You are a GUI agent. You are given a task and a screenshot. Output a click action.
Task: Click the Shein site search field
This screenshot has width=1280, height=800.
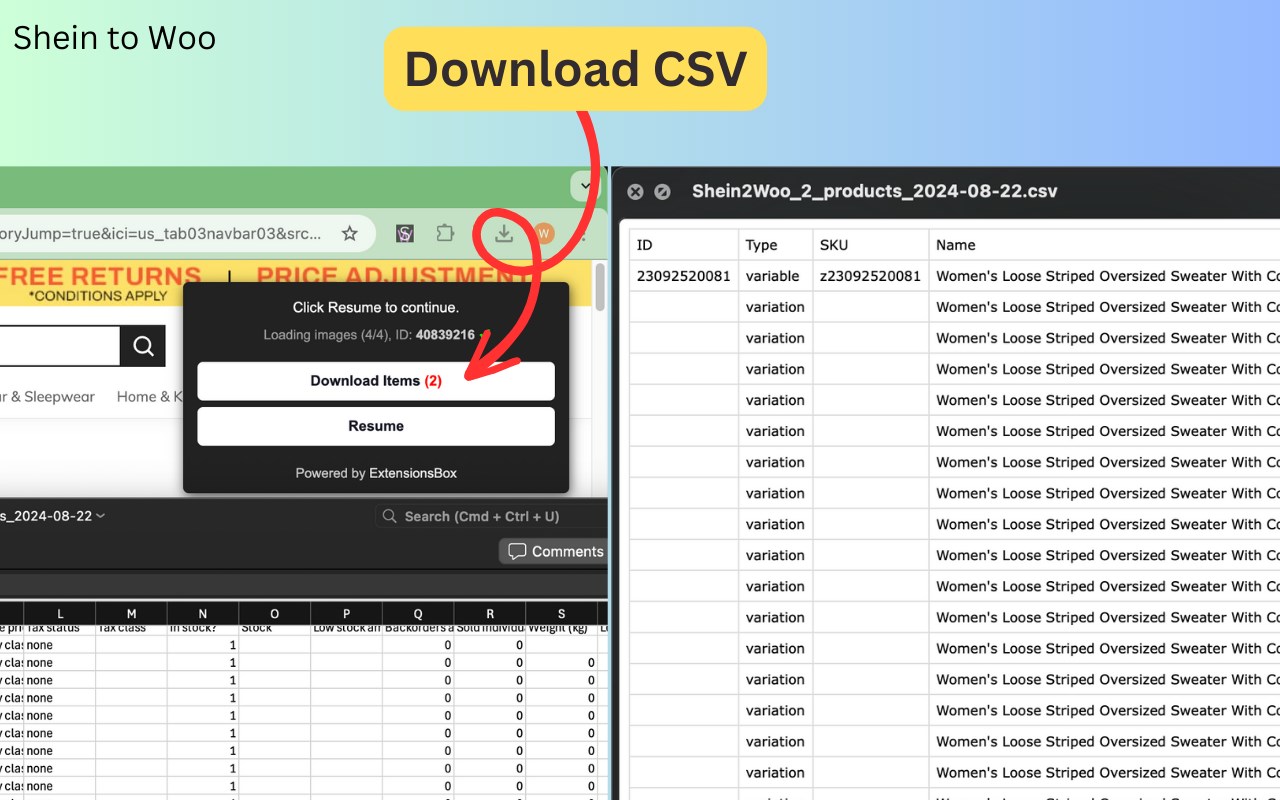60,346
